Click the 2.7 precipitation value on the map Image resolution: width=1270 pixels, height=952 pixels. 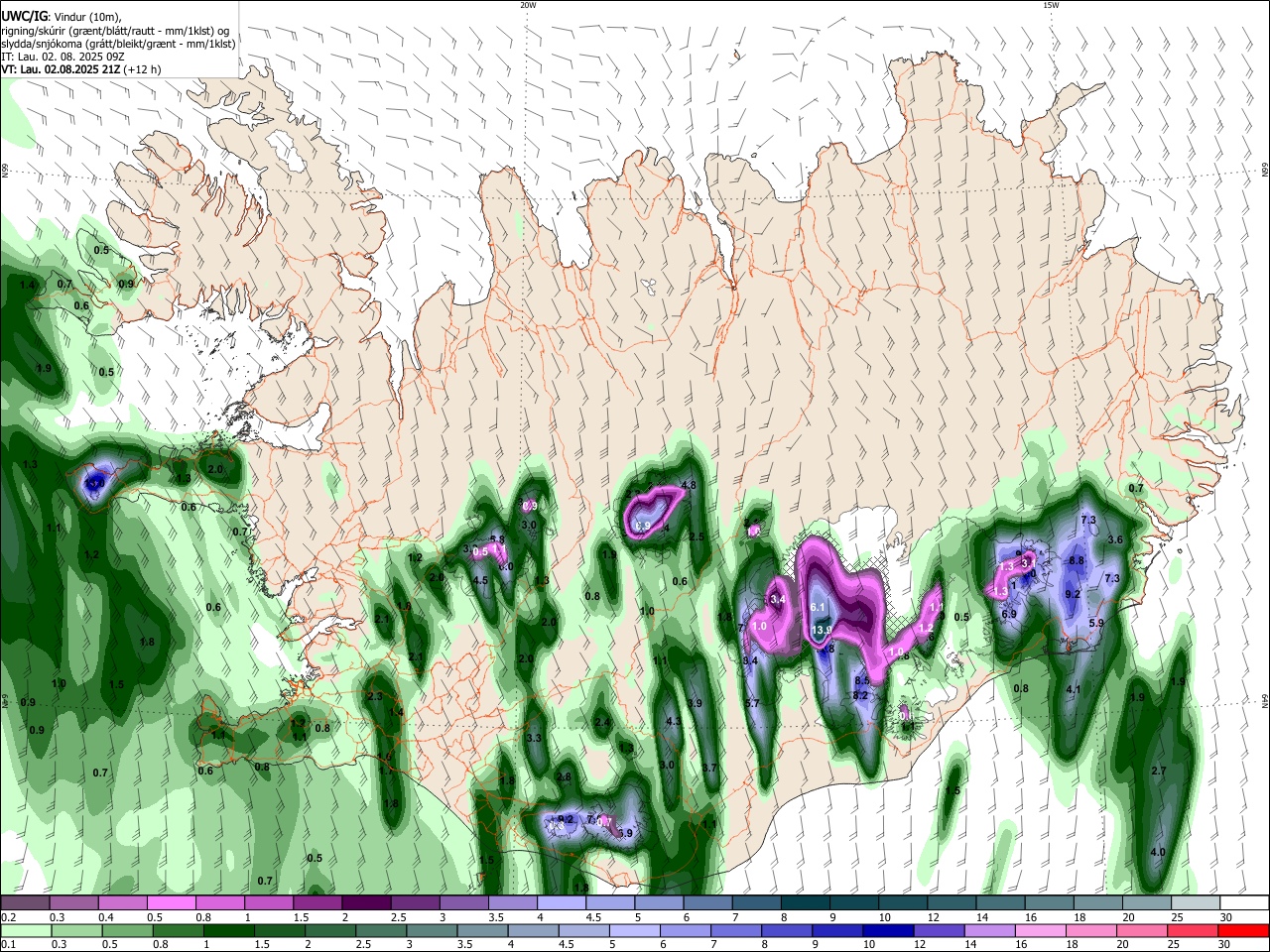click(1158, 771)
